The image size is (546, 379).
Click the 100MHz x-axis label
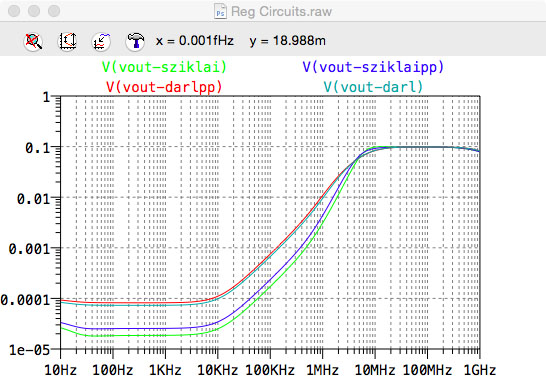pyautogui.click(x=427, y=370)
